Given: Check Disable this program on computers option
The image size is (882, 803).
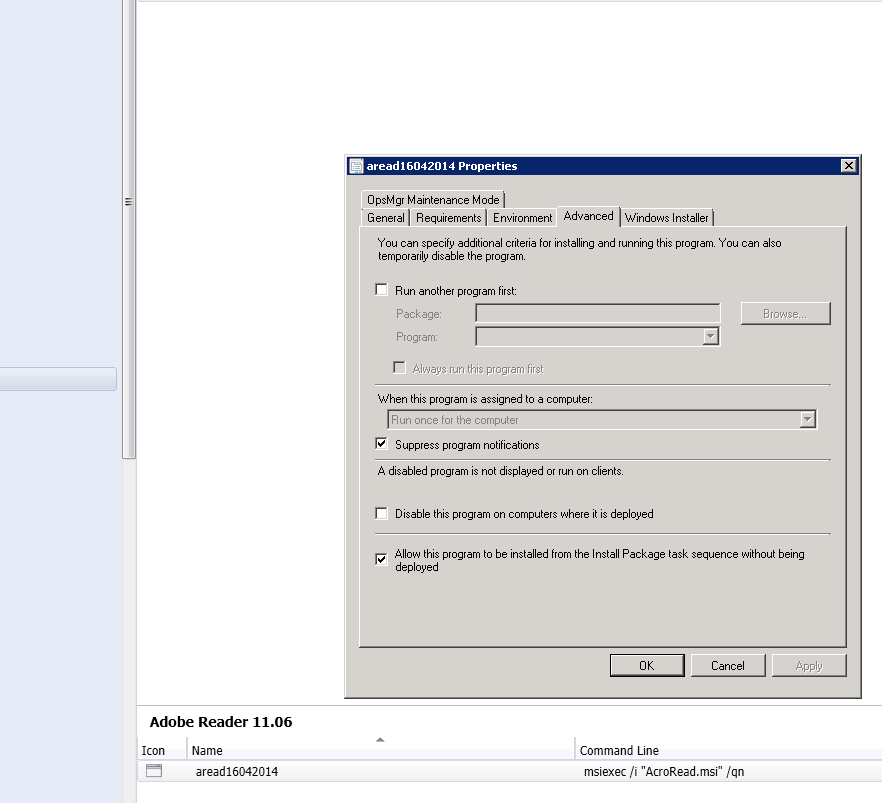Looking at the screenshot, I should click(x=381, y=514).
